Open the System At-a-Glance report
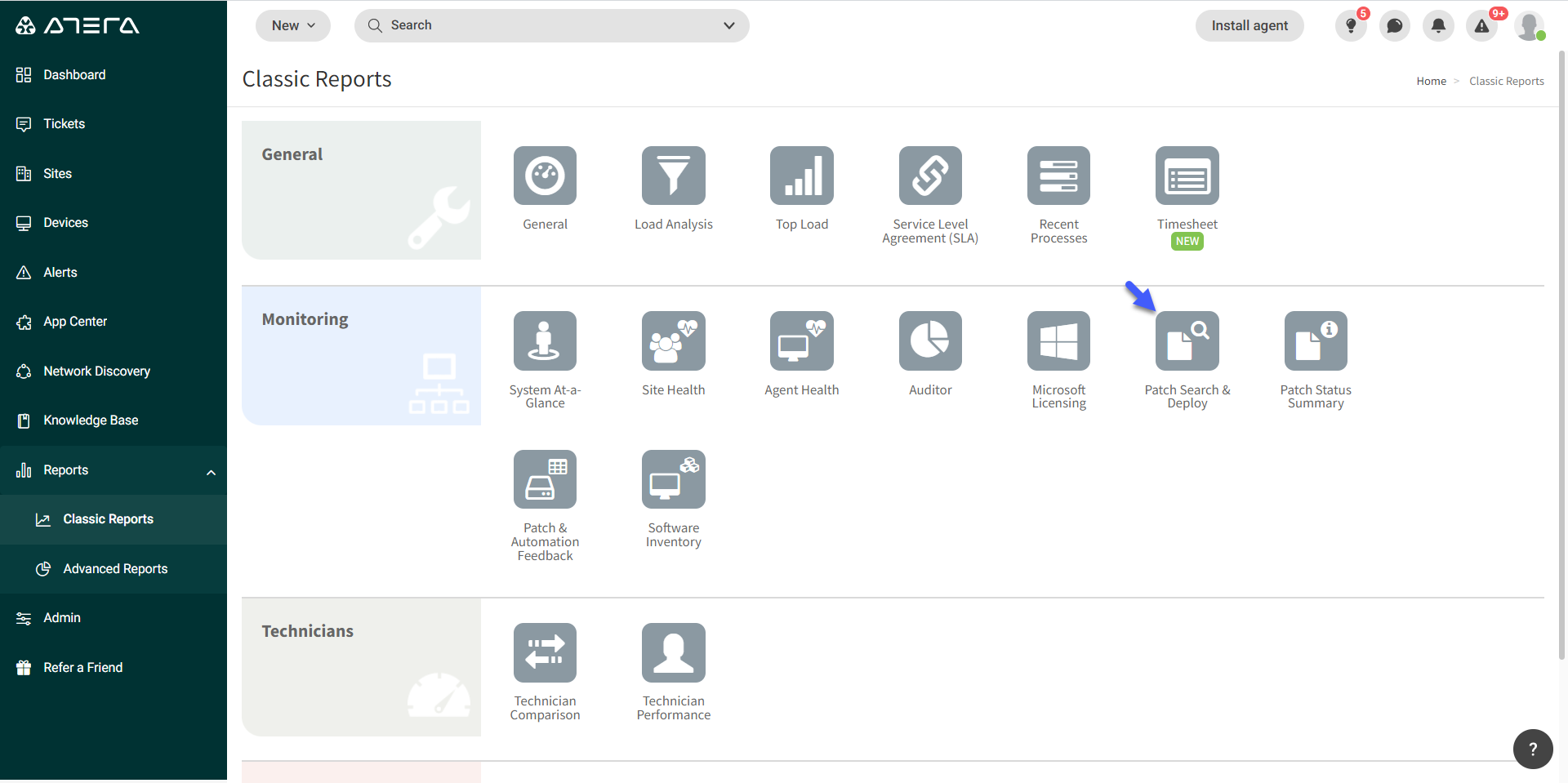 pos(545,340)
